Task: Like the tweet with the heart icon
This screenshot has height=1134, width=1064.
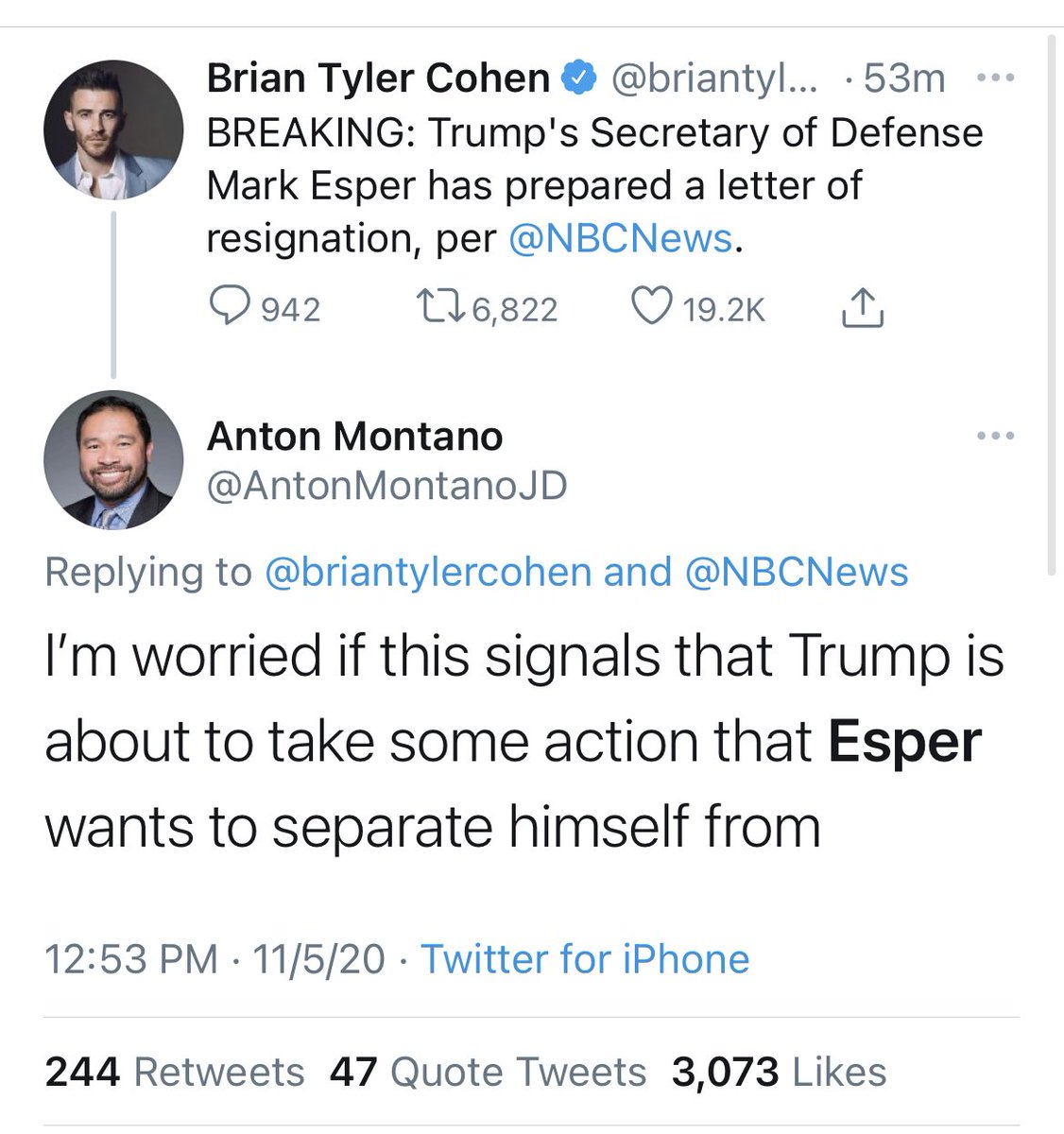Action: point(650,308)
